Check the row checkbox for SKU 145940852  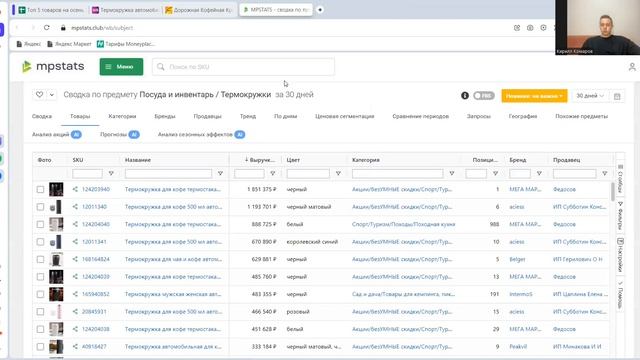(x=40, y=294)
